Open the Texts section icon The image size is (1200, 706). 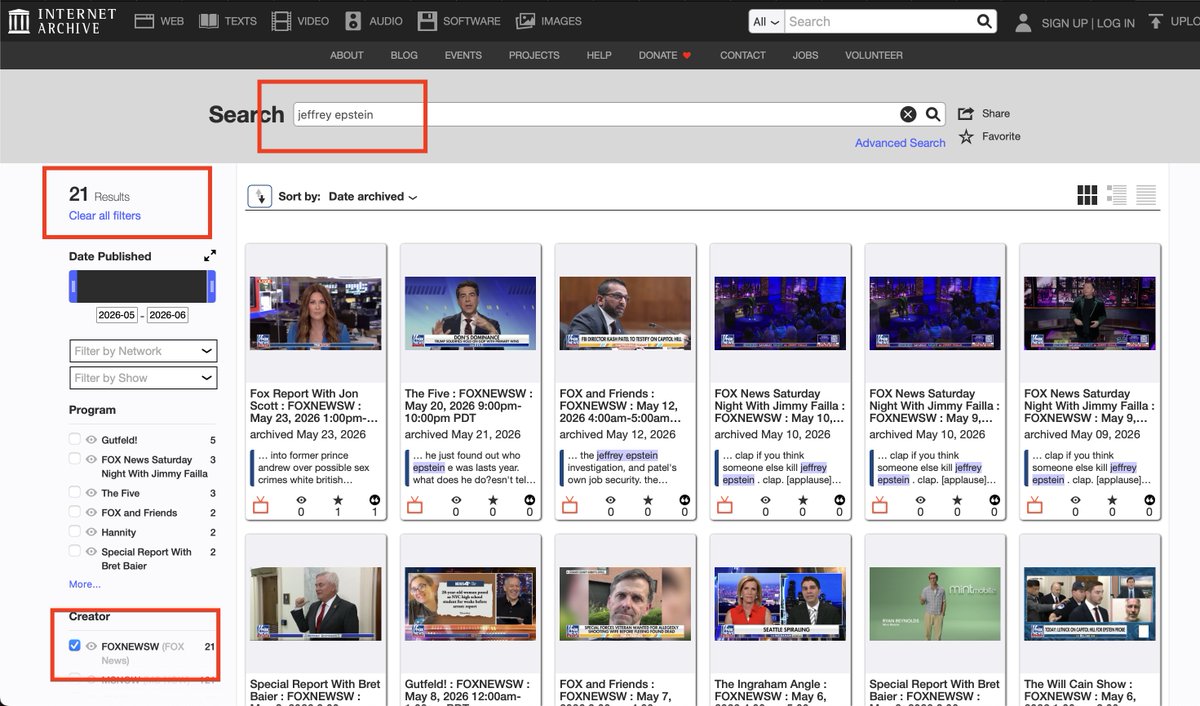[x=208, y=21]
